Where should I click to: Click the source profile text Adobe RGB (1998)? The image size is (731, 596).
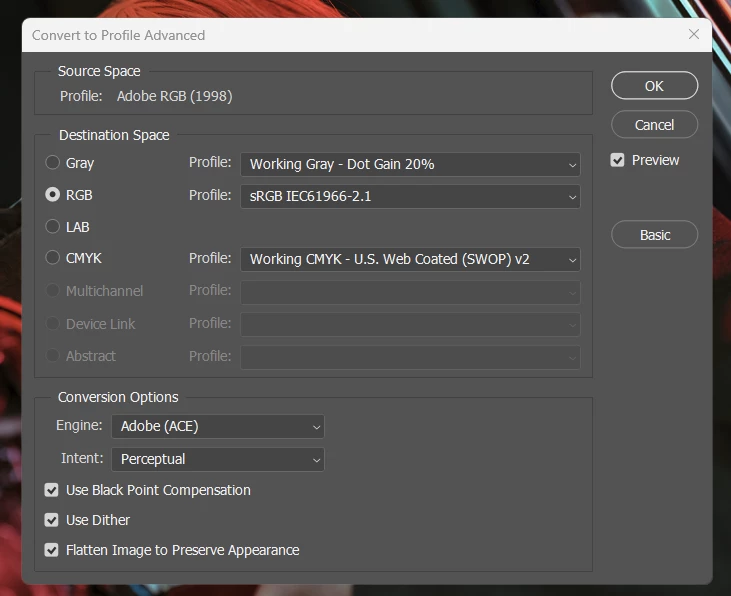pos(174,96)
